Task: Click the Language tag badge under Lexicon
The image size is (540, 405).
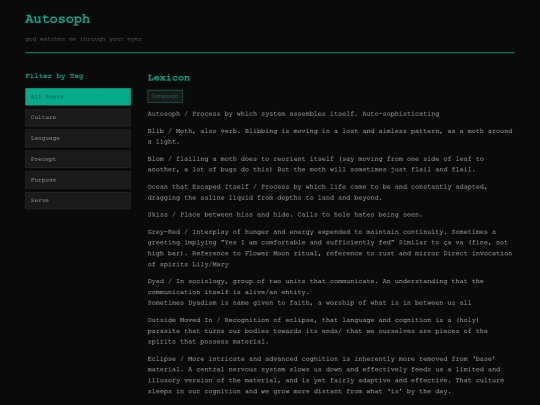Action: [x=165, y=96]
